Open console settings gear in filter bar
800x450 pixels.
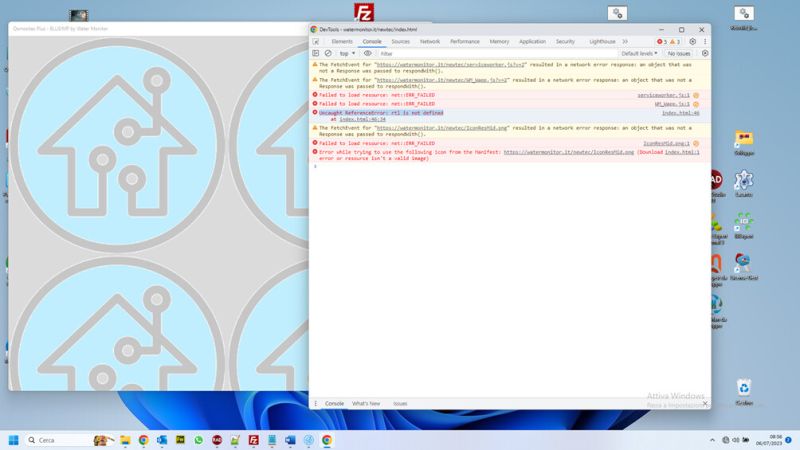[x=705, y=53]
